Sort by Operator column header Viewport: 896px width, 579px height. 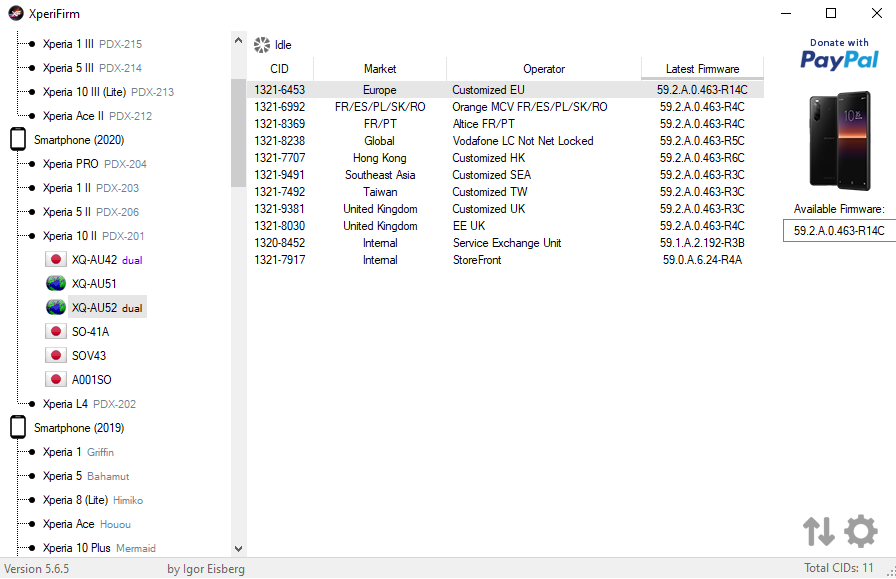click(544, 69)
